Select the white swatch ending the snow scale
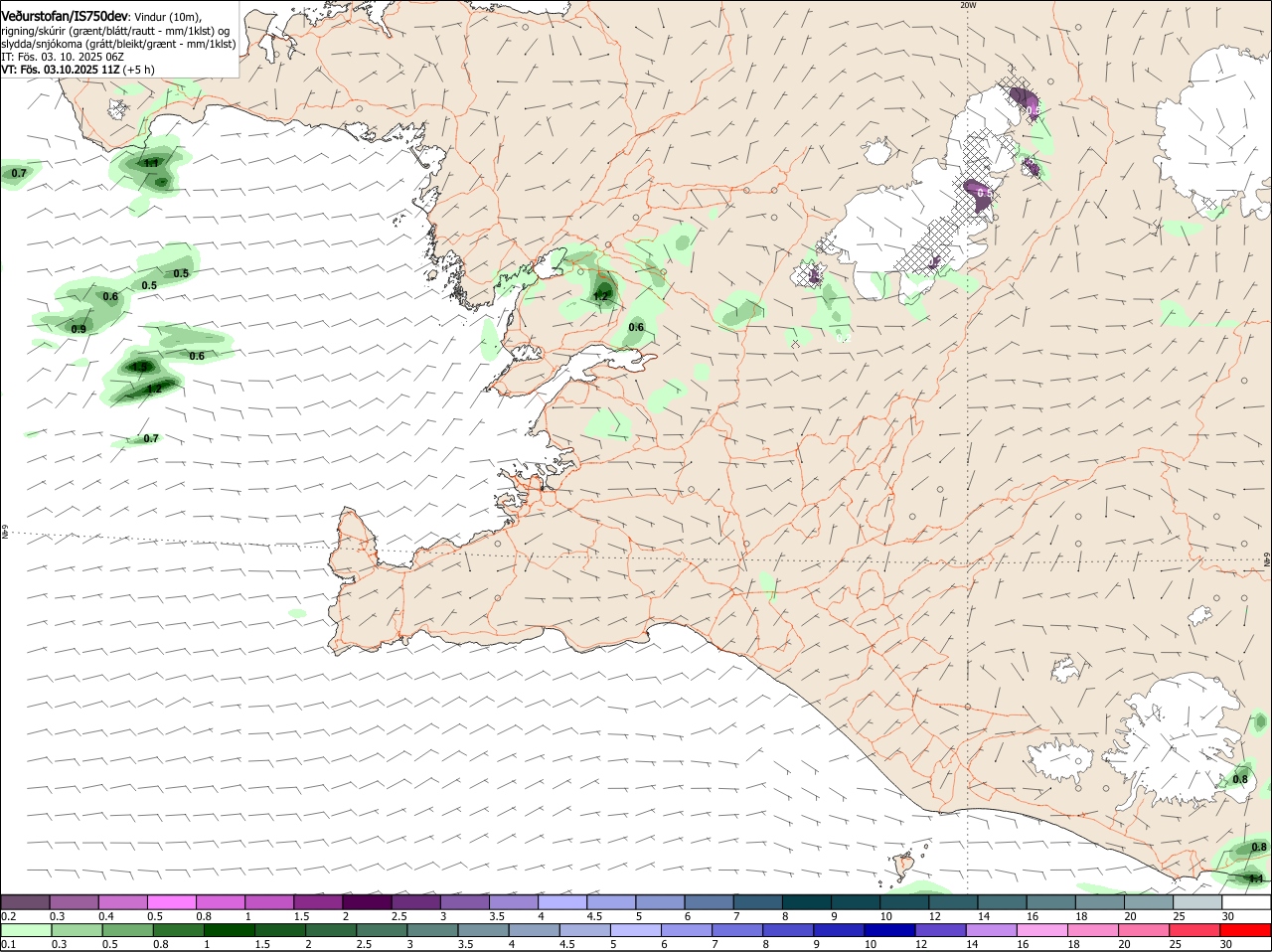The width and height of the screenshot is (1272, 952). 1246,902
